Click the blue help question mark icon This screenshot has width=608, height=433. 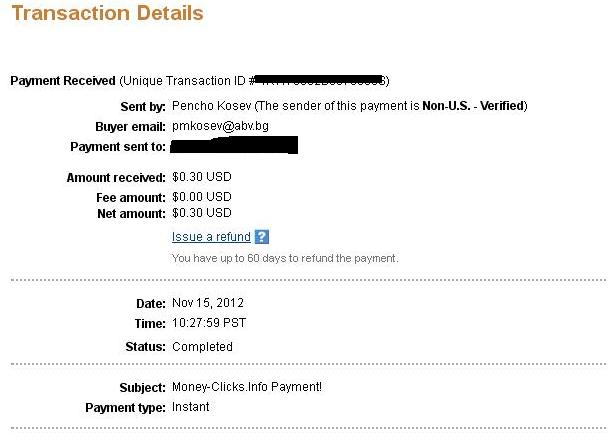pyautogui.click(x=262, y=237)
